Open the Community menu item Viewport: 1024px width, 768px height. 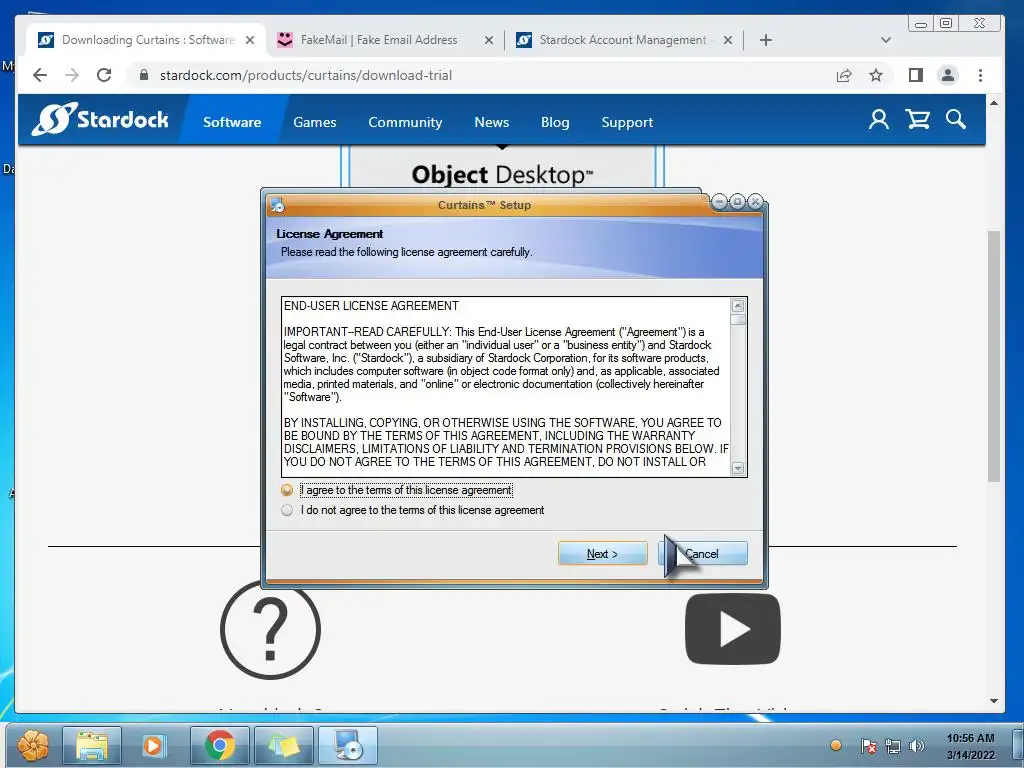pos(405,122)
